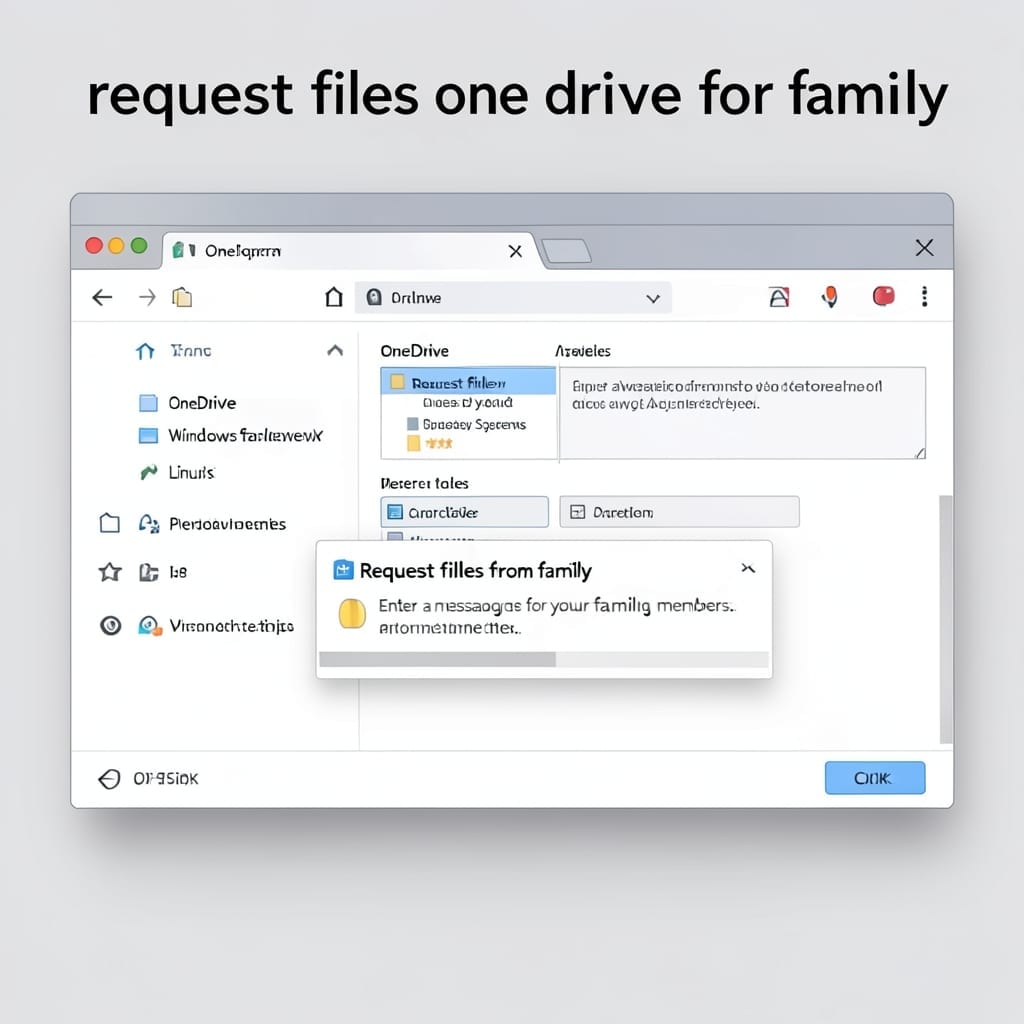The image size is (1024, 1024).
Task: Click the Dɛrɛrɛr toles section label
Action: (424, 483)
